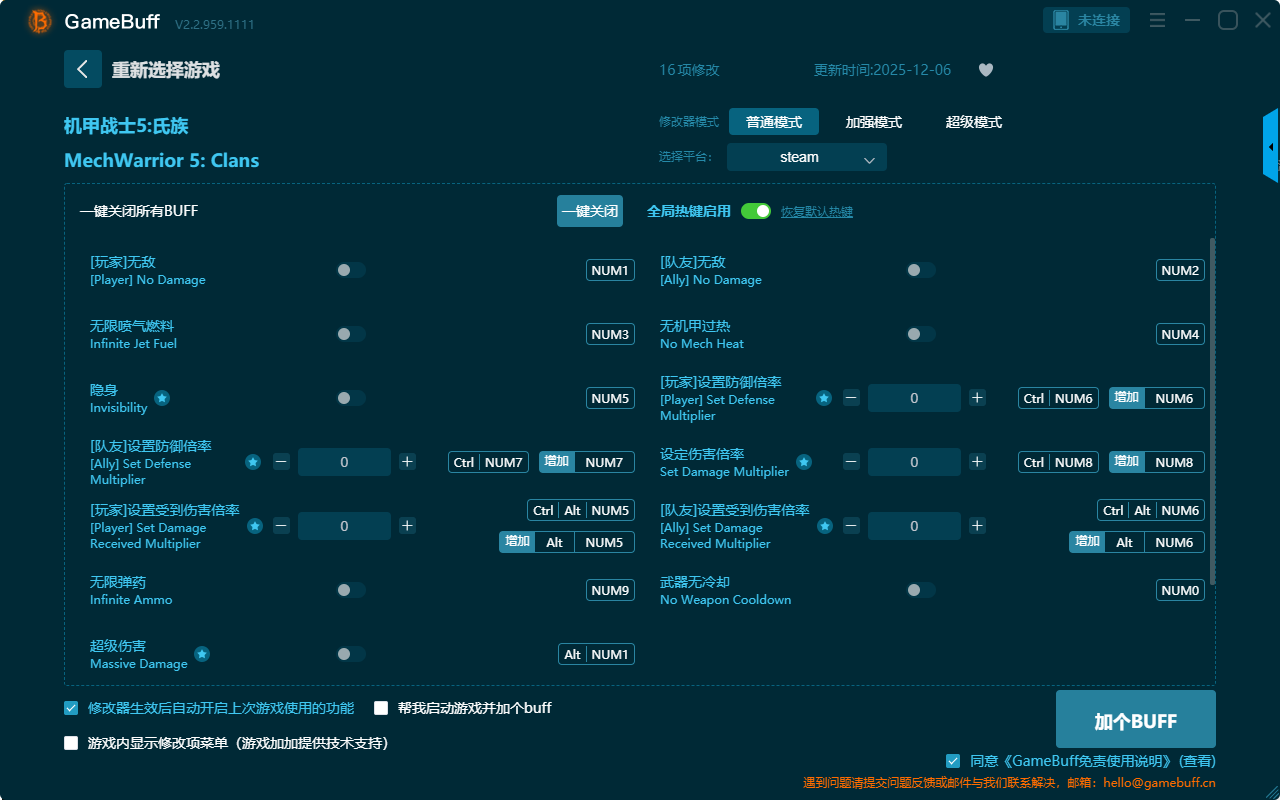Select 超级模式 super mode tab

pos(973,122)
